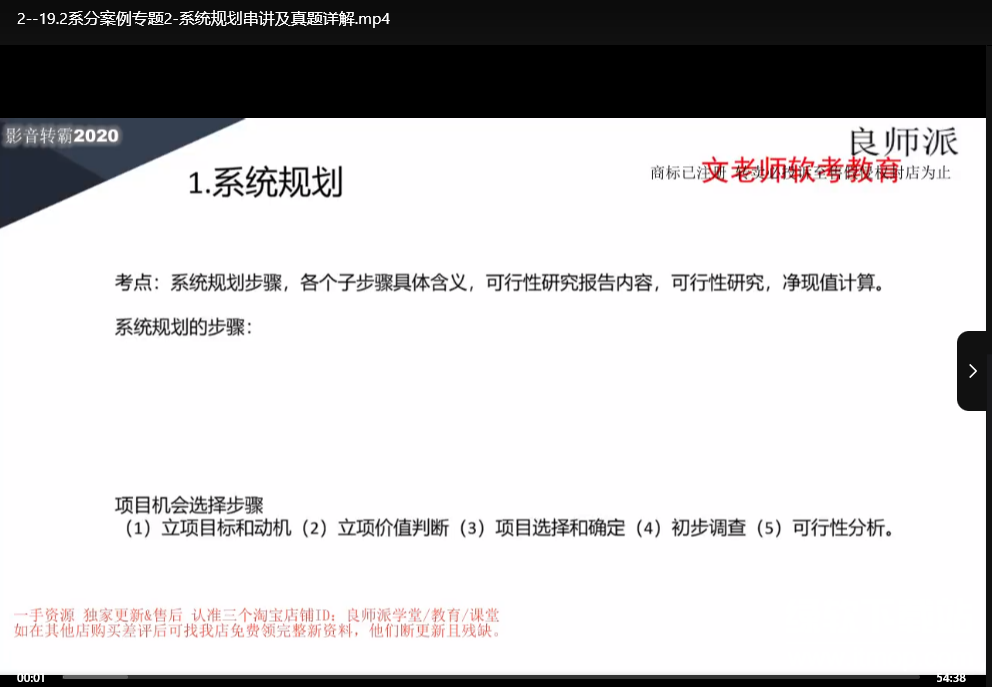992x687 pixels.
Task: Click the red 文老师软考教育 watermark
Action: (801, 169)
